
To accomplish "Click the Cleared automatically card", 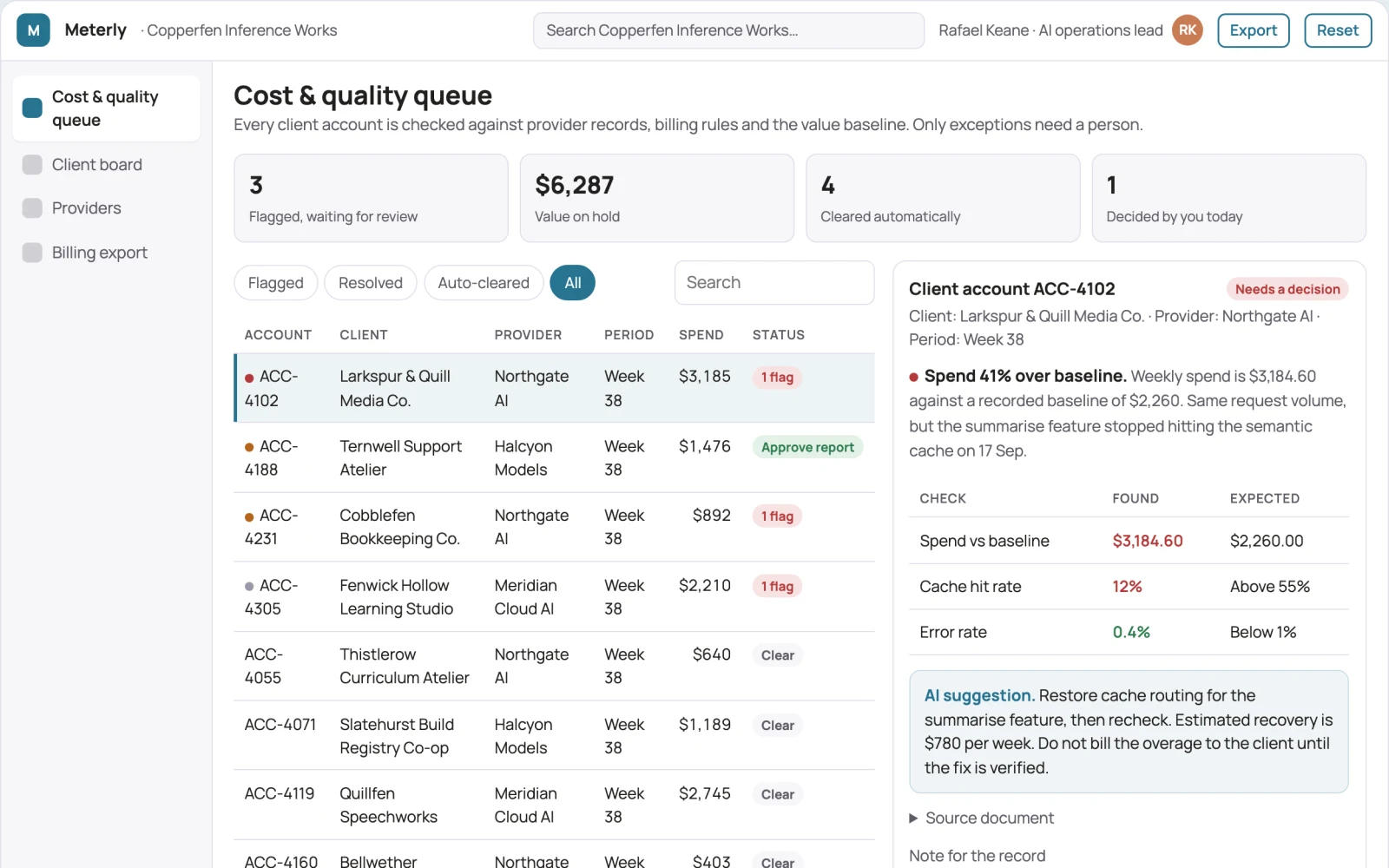I will tap(943, 198).
